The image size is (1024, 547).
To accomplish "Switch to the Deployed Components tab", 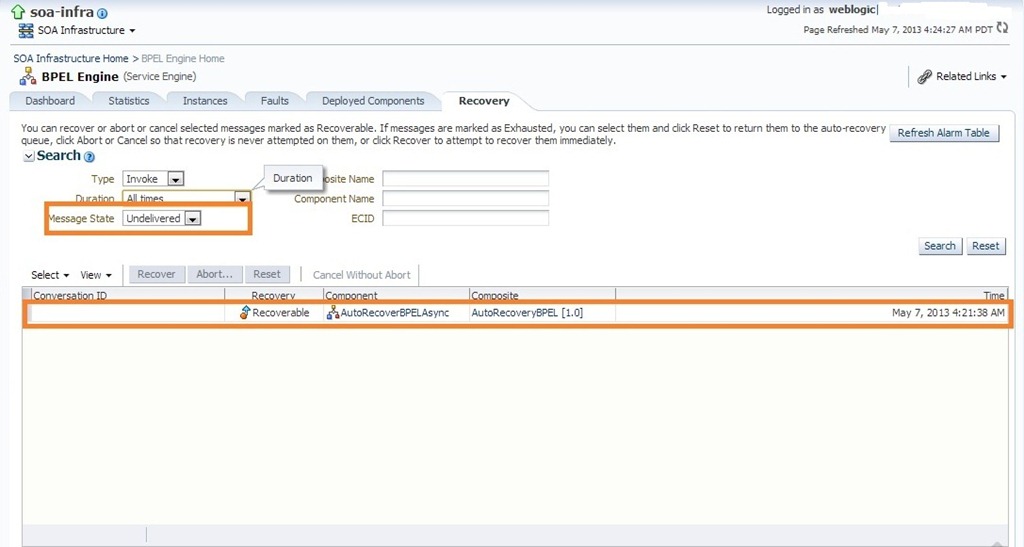I will pos(372,101).
